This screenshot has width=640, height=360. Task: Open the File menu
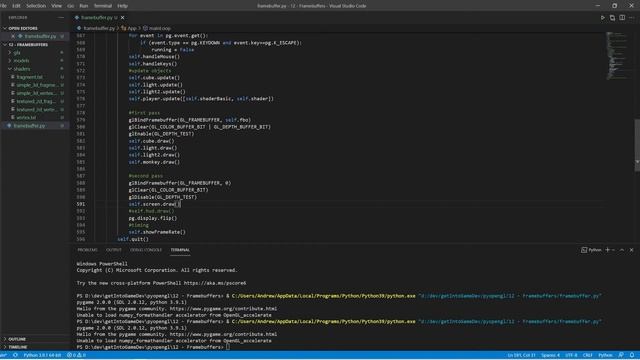tap(3, 6)
